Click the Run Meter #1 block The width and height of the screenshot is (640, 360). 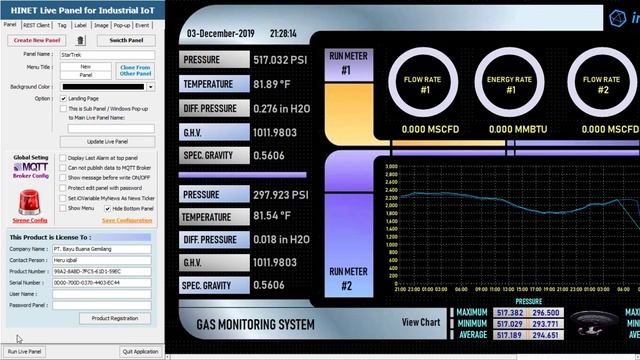349,64
